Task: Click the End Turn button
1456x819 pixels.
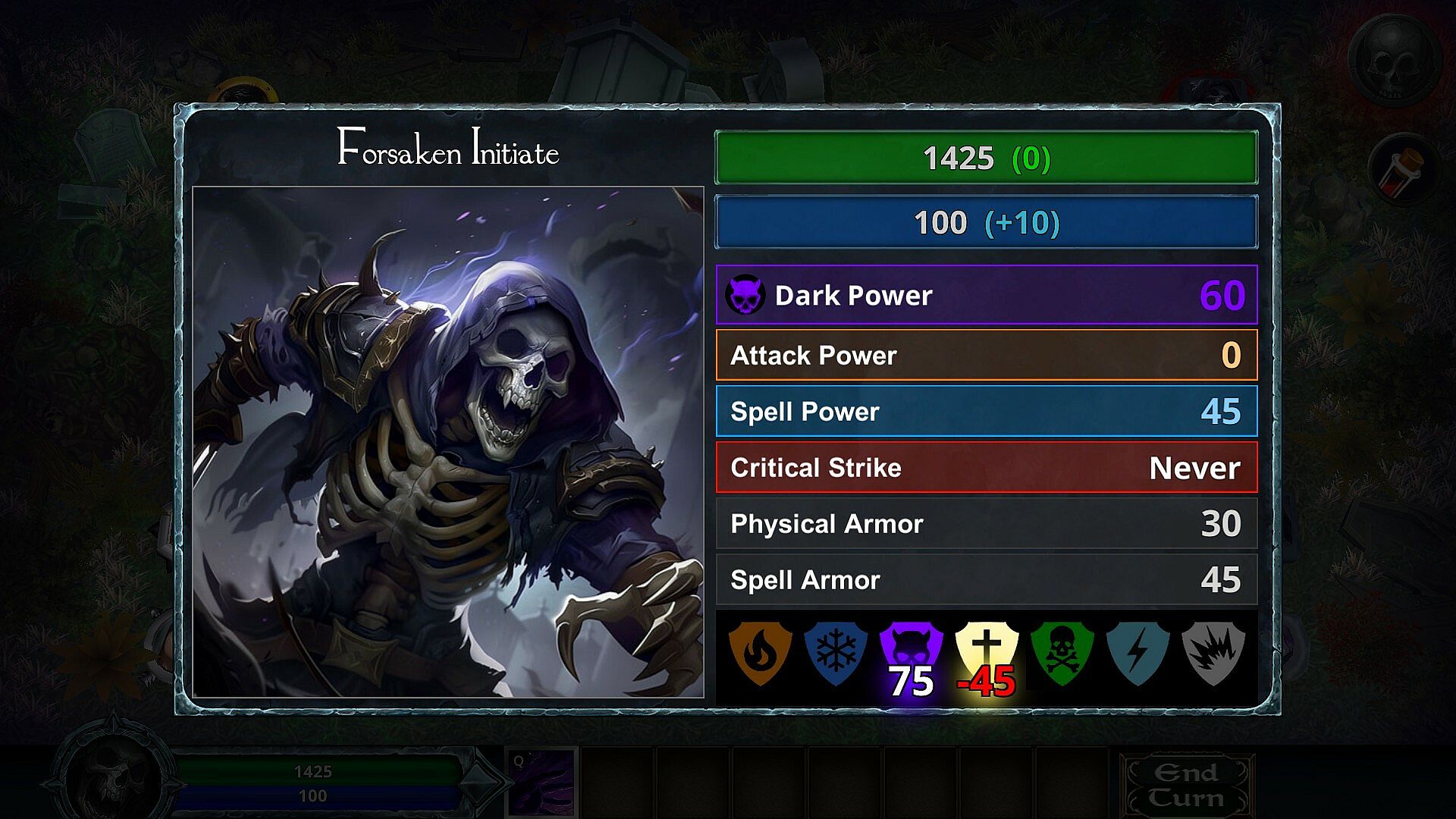Action: click(x=1187, y=786)
